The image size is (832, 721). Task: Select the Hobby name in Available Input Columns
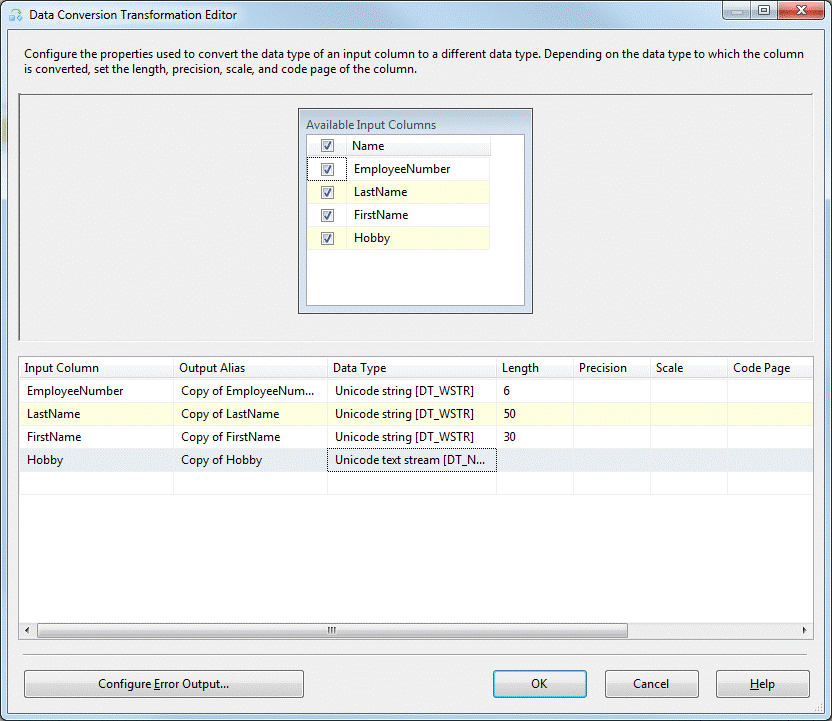click(x=418, y=238)
